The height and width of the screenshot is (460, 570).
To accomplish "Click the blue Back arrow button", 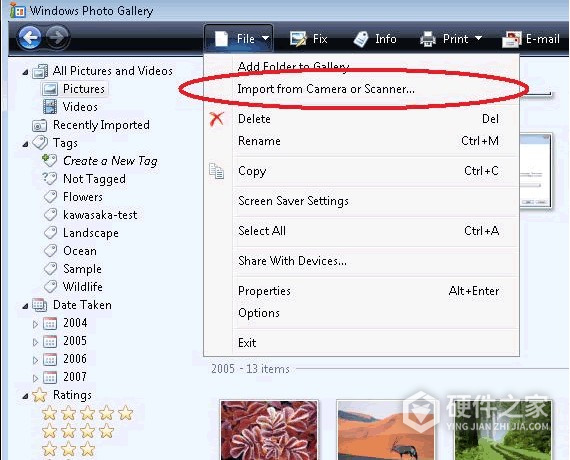I will [x=30, y=37].
